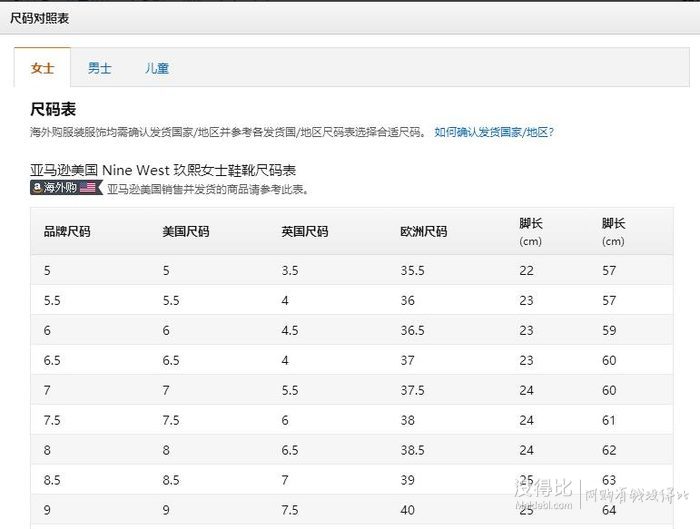700x529 pixels.
Task: Open the 如何确认发货国家/地区? link
Action: pyautogui.click(x=494, y=132)
